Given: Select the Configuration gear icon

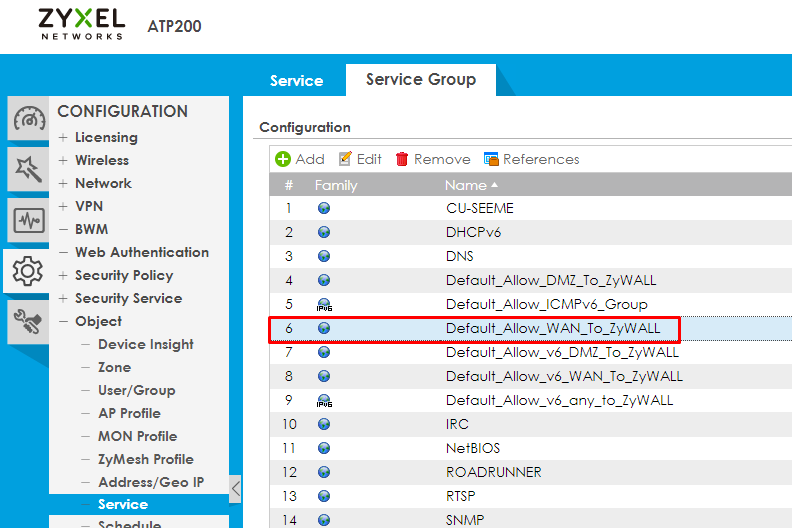Looking at the screenshot, I should coord(27,271).
